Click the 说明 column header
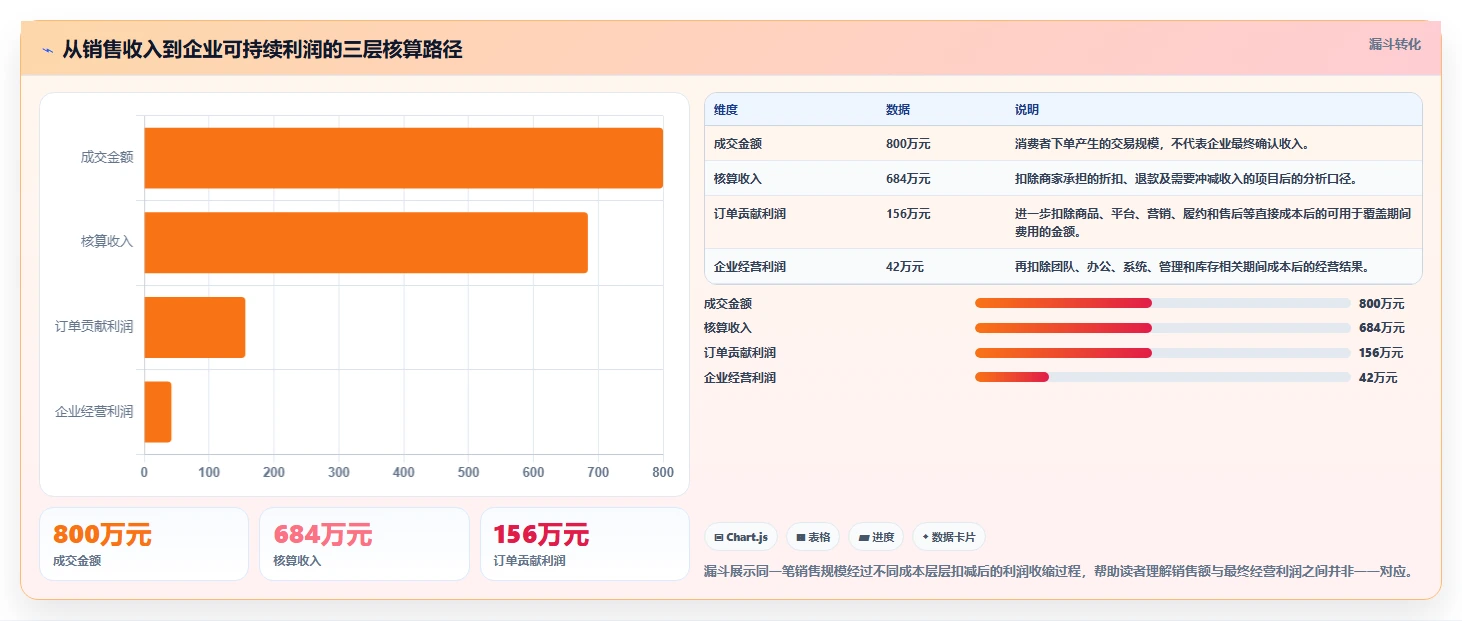1462x621 pixels. coord(1027,110)
